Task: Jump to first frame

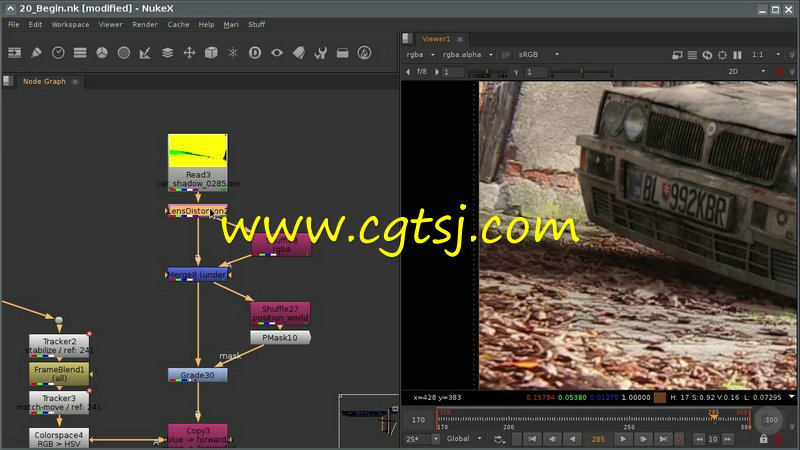Action: [x=532, y=439]
